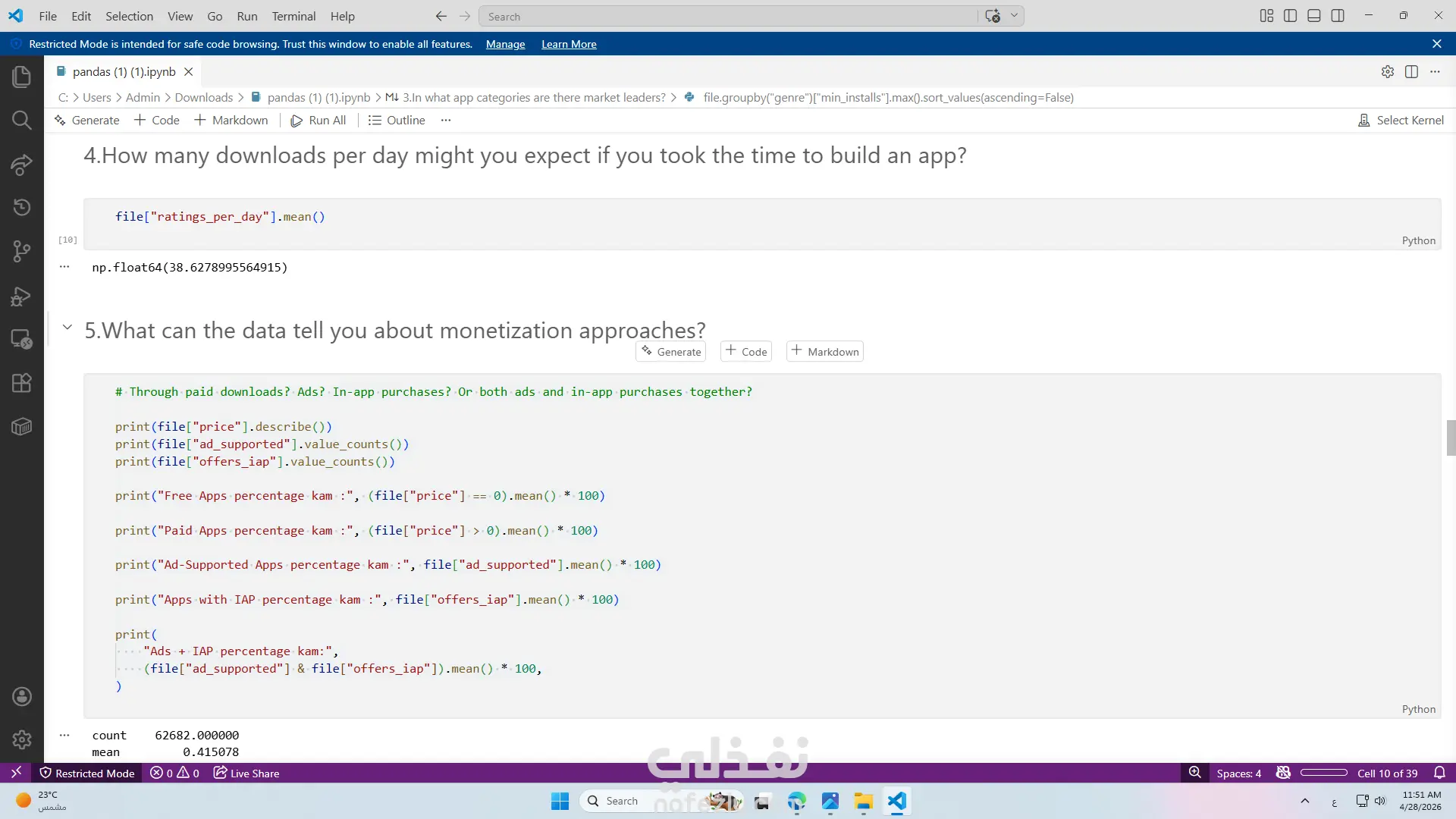Image resolution: width=1456 pixels, height=819 pixels.
Task: Add Markdown cell from top toolbar
Action: click(231, 120)
